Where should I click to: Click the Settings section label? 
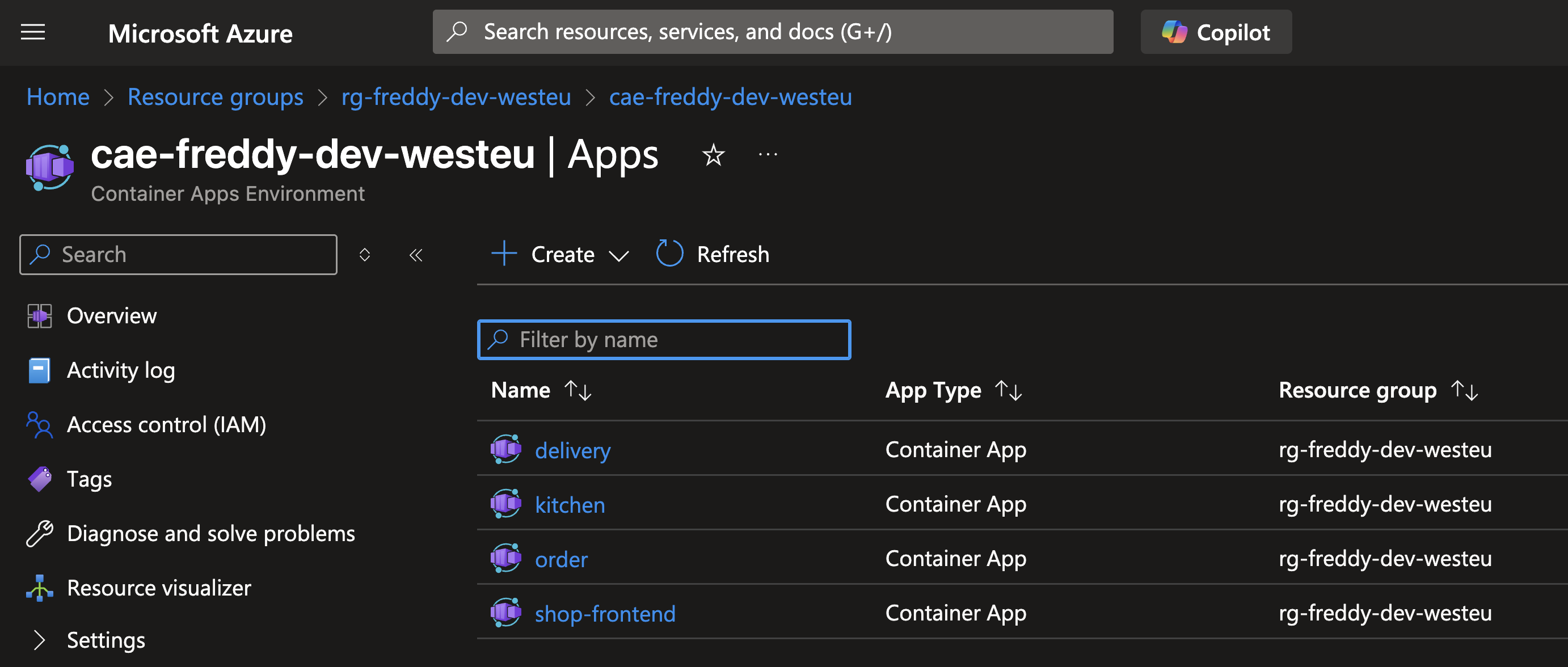click(x=106, y=640)
